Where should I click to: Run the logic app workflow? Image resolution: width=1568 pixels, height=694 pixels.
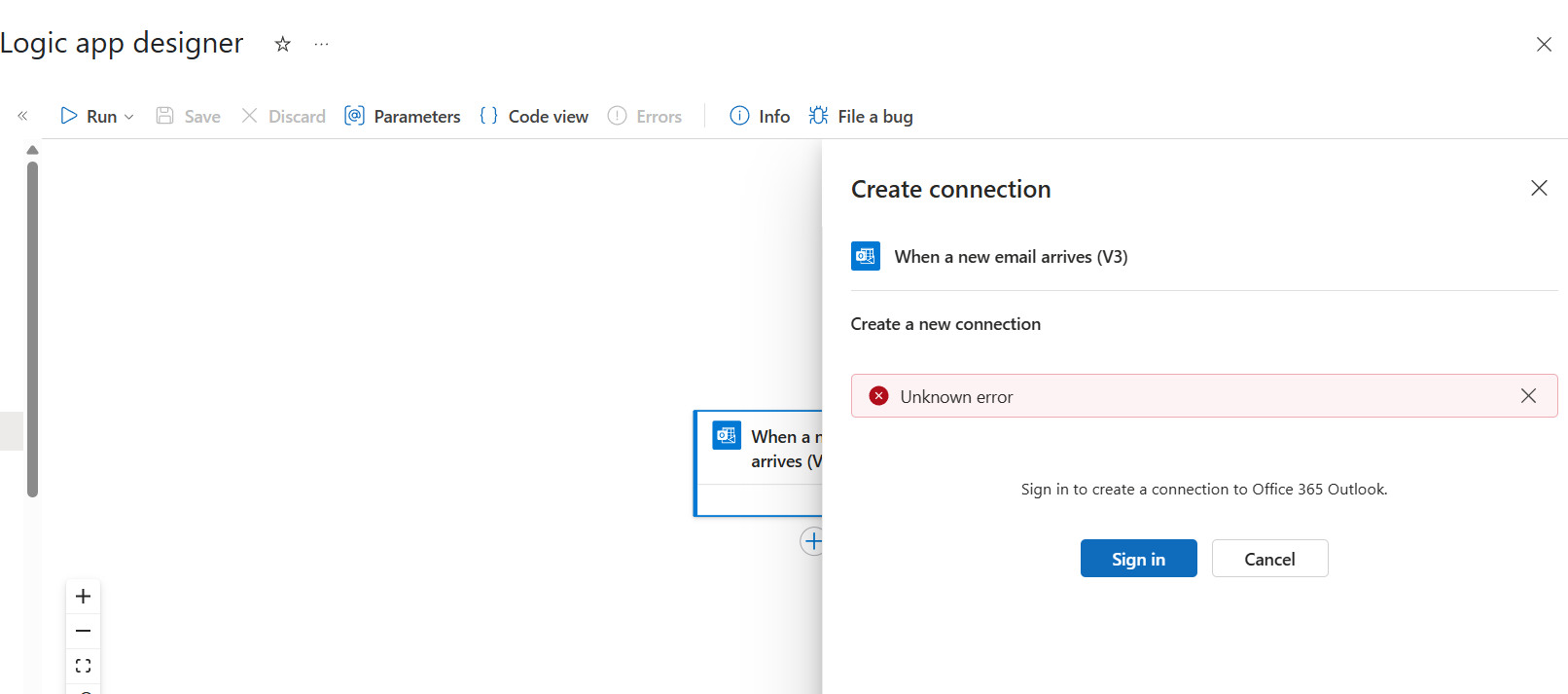[89, 116]
